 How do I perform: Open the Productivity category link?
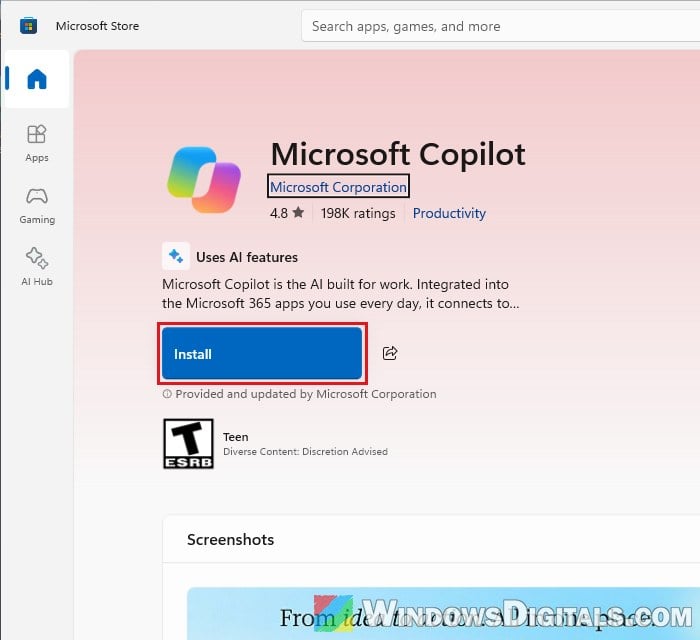tap(449, 213)
